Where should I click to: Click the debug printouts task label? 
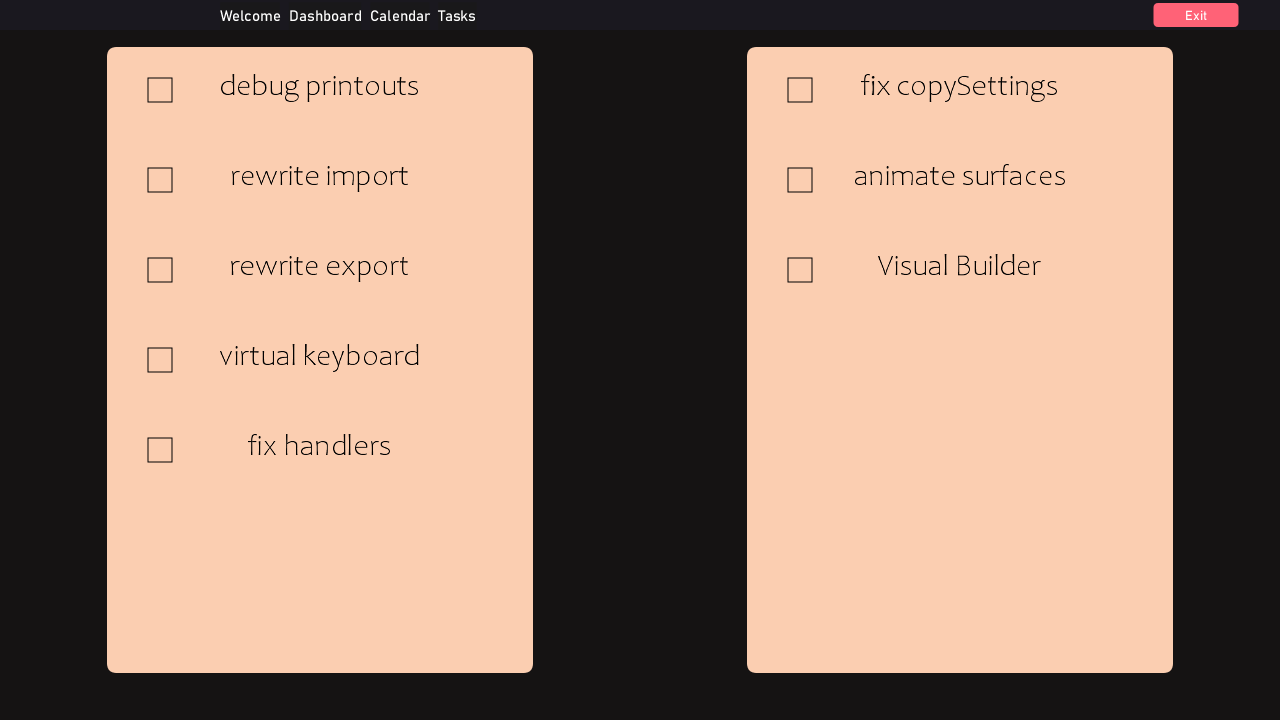(x=319, y=87)
